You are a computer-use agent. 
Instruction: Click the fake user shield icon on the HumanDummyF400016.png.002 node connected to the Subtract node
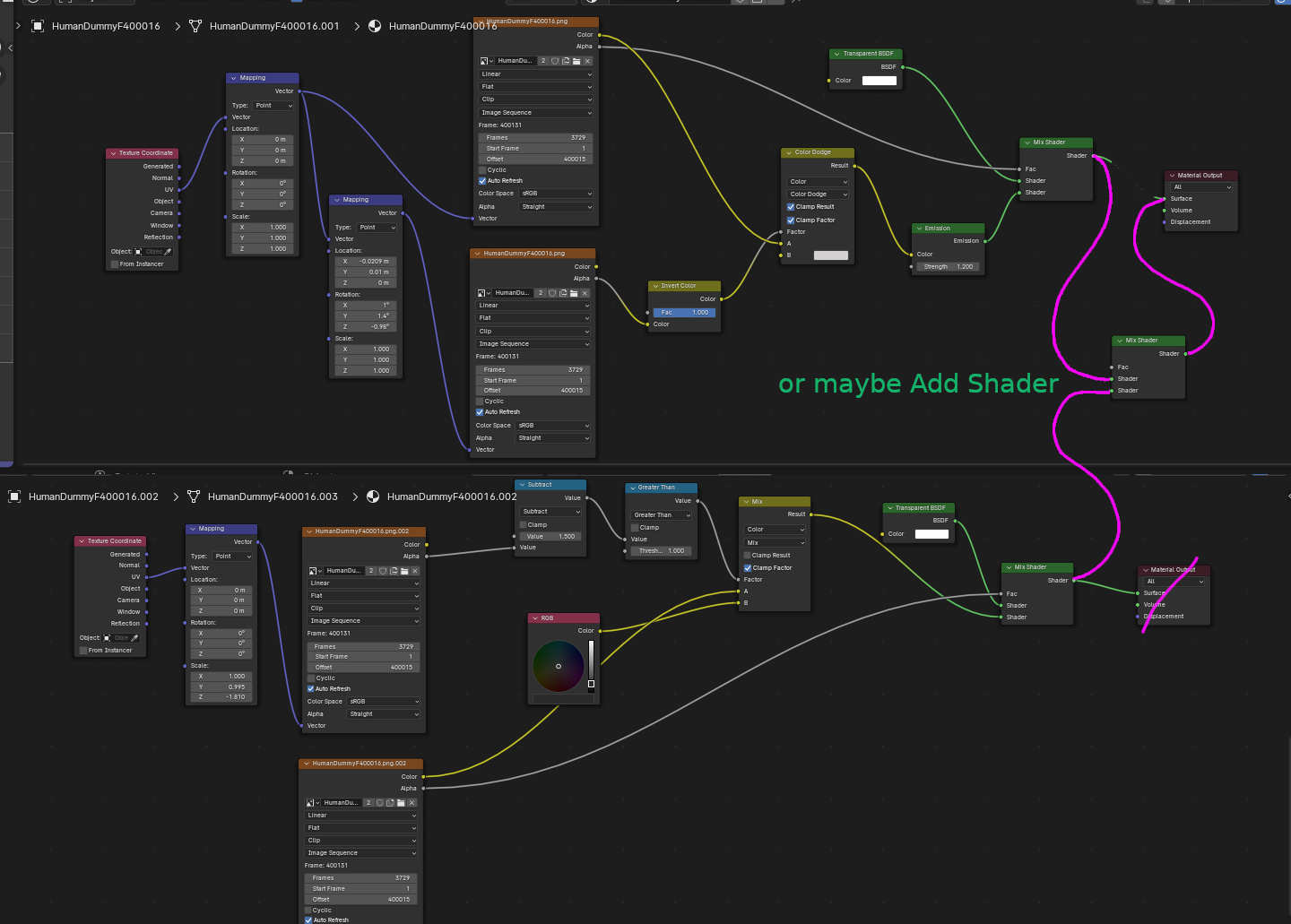coord(383,571)
